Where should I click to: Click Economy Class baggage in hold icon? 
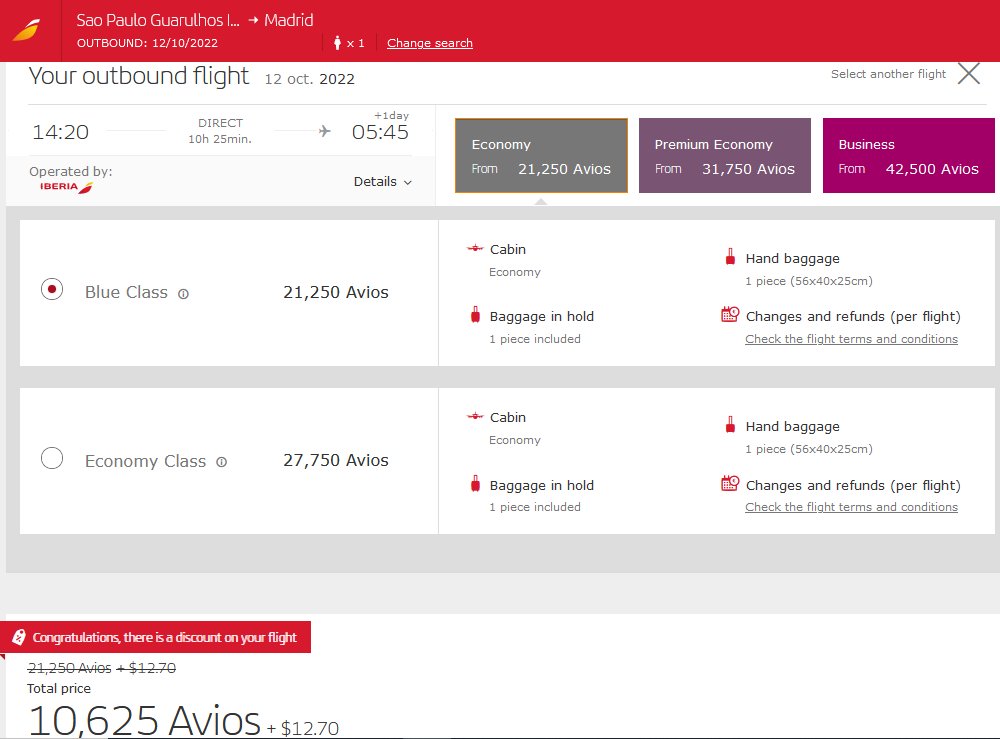tap(474, 485)
